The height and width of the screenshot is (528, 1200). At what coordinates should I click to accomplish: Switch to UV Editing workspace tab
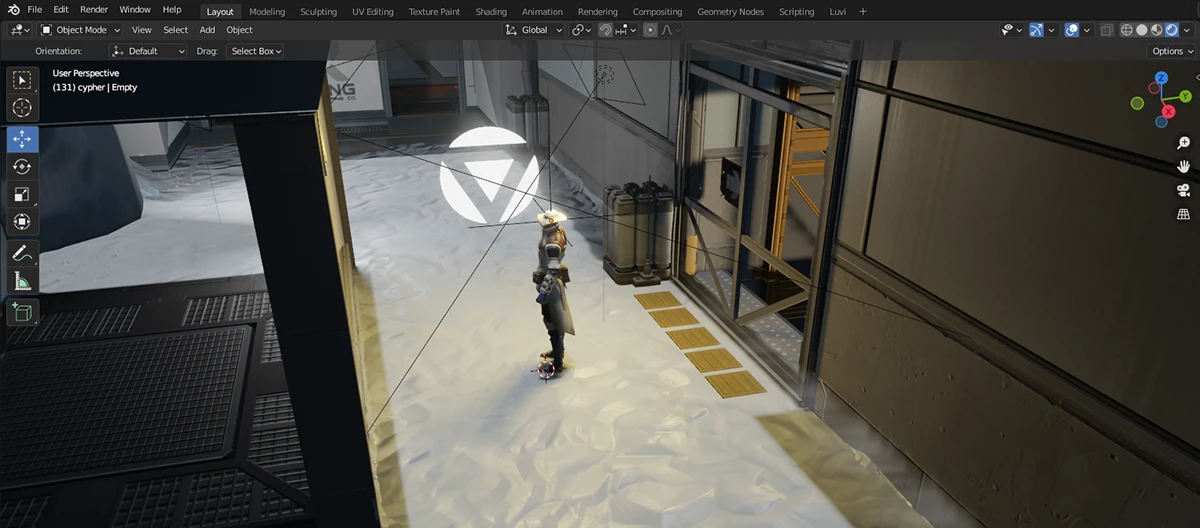pyautogui.click(x=373, y=12)
